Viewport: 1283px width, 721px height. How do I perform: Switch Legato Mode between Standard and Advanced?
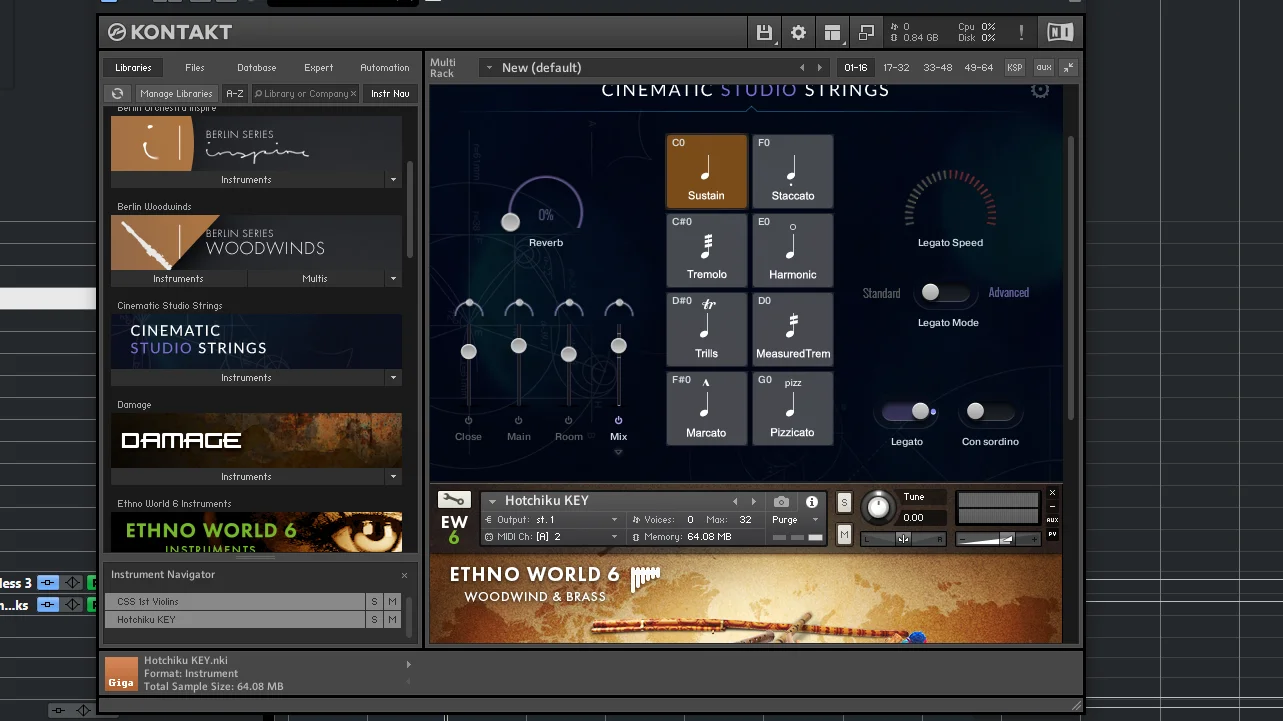(x=945, y=293)
